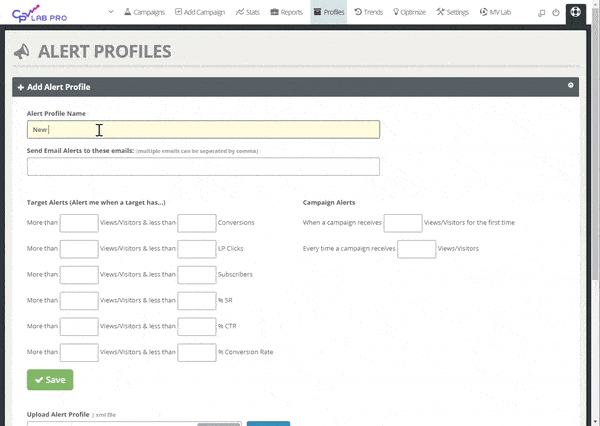Open the Settings menu
The image size is (600, 426).
453,13
